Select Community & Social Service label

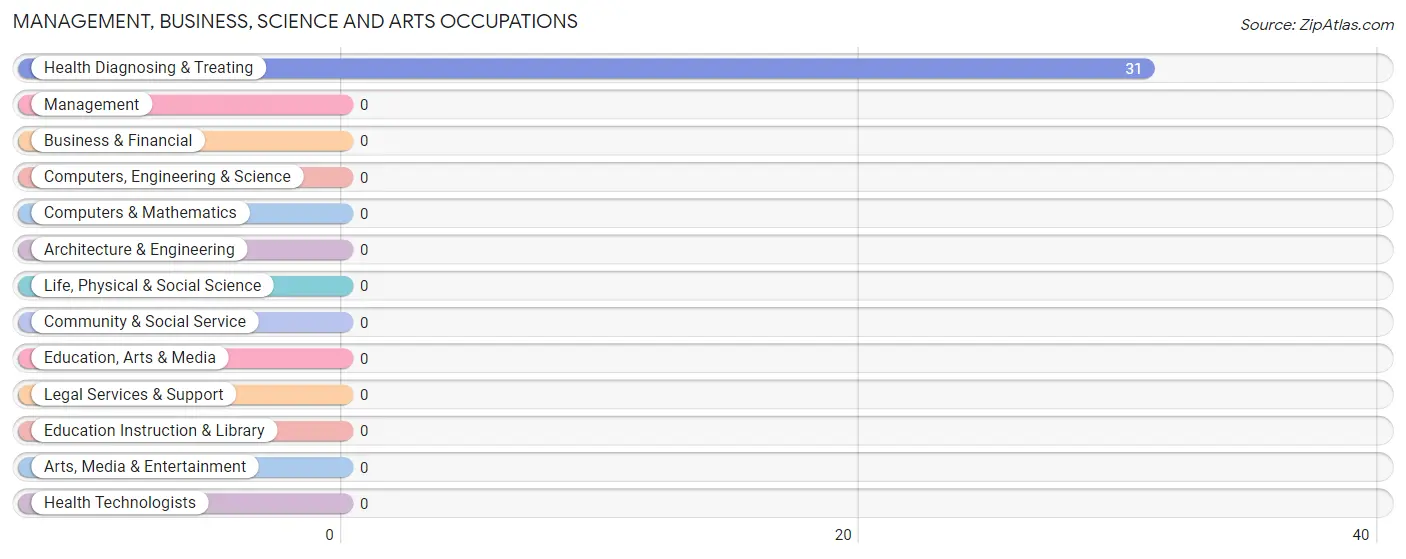[145, 321]
